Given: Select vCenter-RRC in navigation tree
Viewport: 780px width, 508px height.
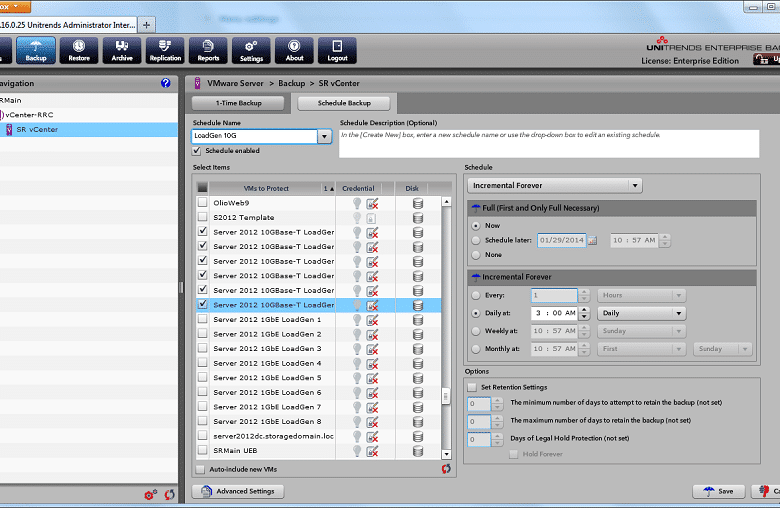Looking at the screenshot, I should 29,115.
